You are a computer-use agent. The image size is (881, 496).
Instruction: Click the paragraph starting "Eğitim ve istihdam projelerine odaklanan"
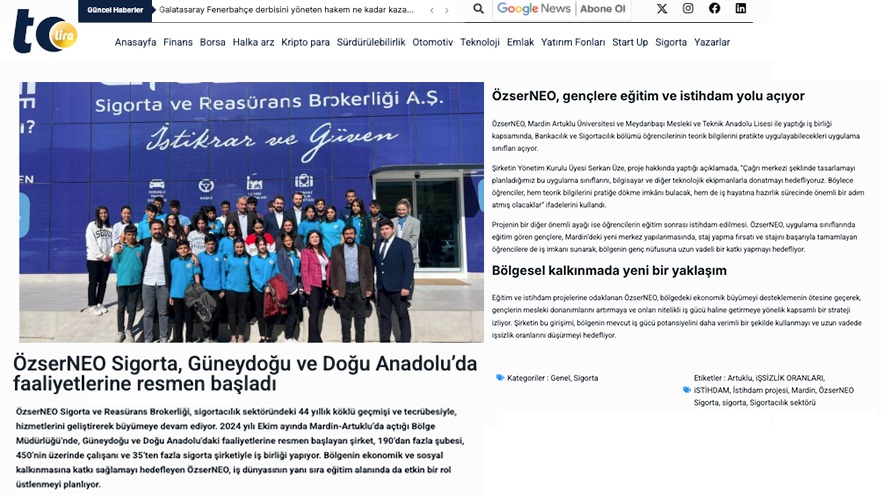(x=676, y=316)
